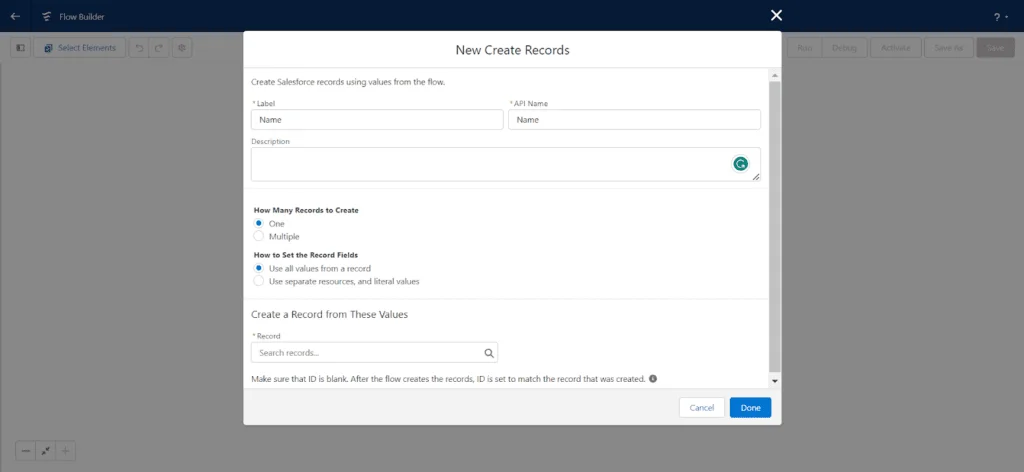
Task: Close the New Create Records dialog
Action: click(776, 16)
